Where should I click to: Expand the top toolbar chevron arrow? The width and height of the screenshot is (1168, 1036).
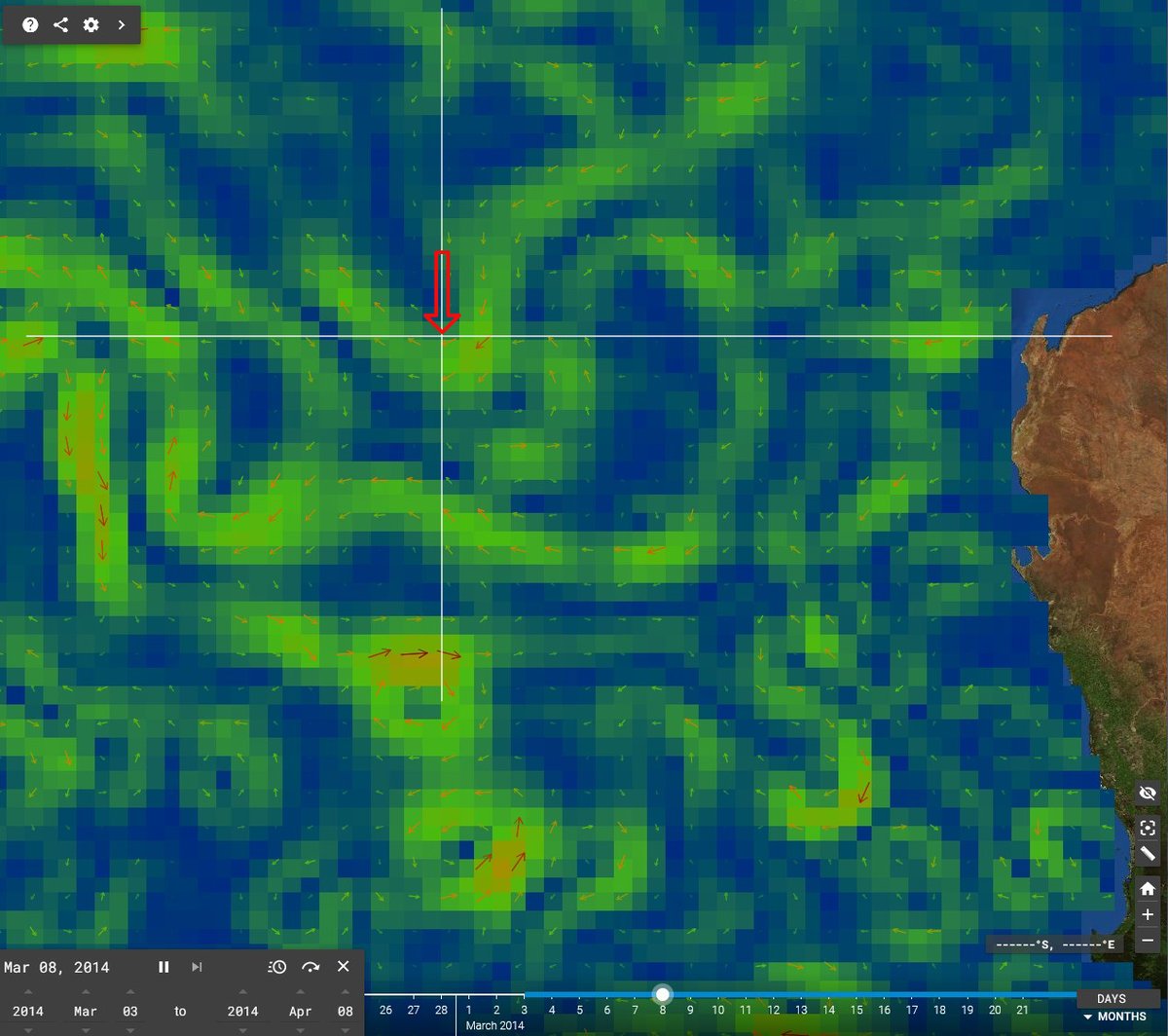[x=121, y=24]
